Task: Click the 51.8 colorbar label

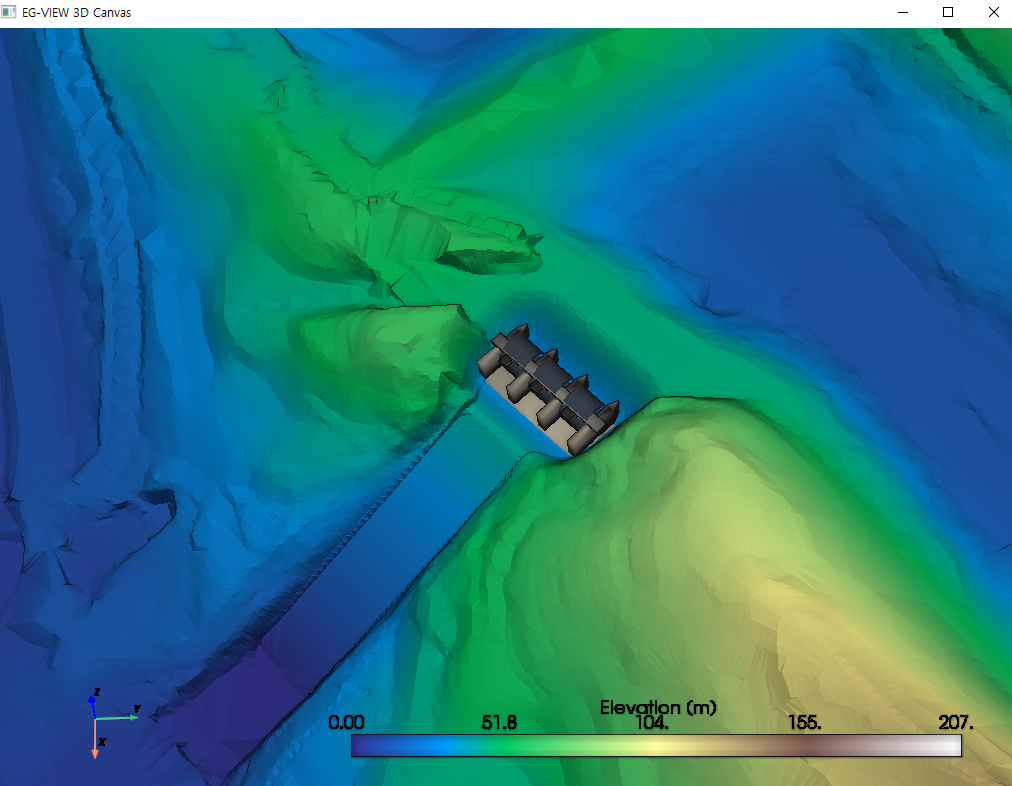Action: [499, 722]
